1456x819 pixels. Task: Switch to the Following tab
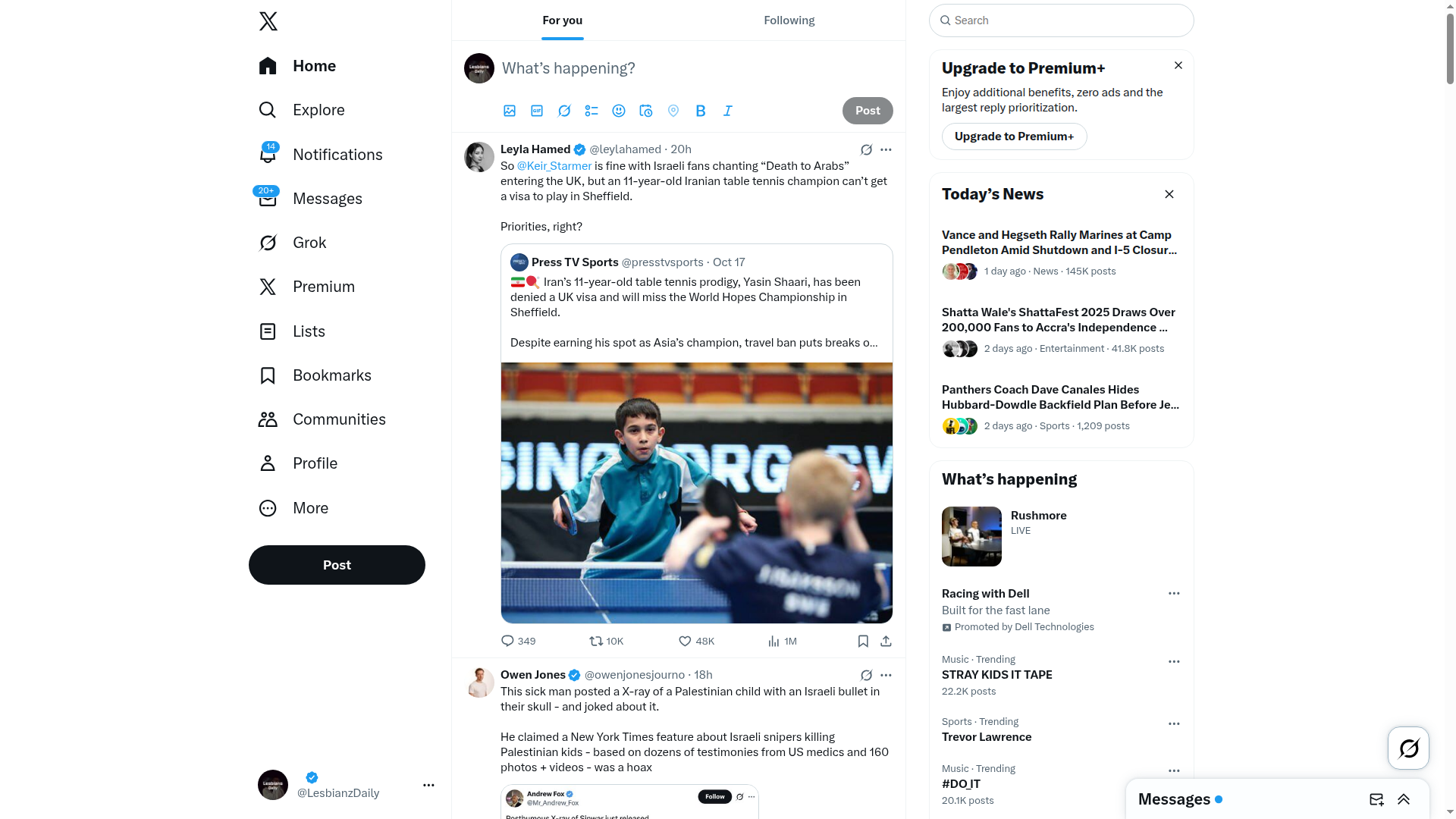tap(789, 20)
